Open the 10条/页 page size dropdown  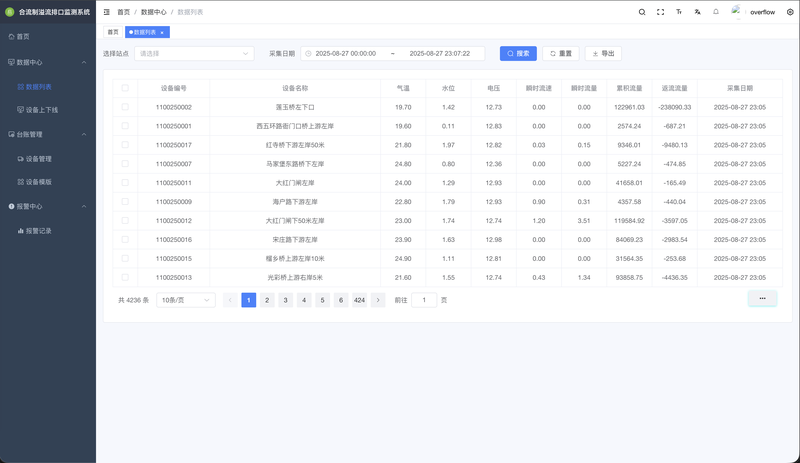click(x=186, y=300)
